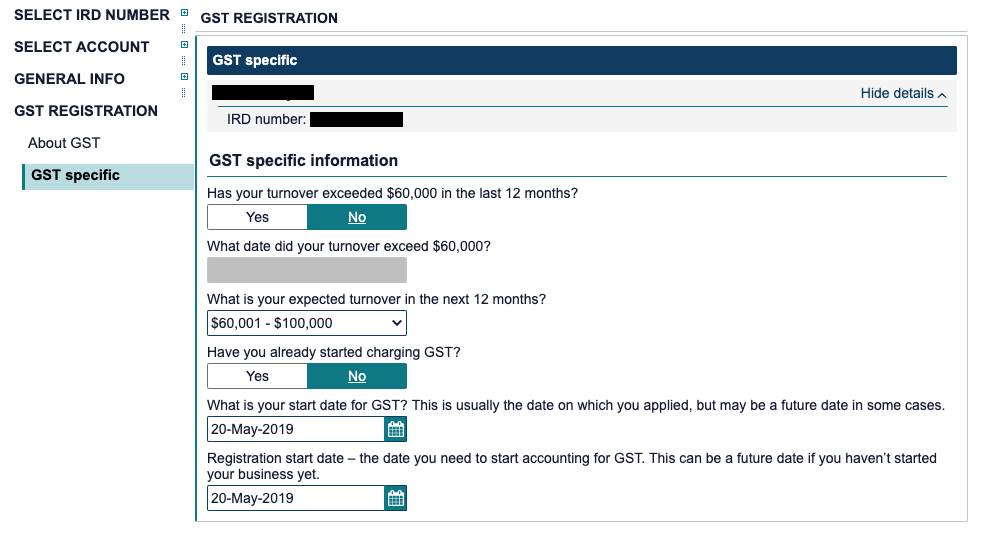Screen dimensions: 983x535
Task: Click GST REGISTRATION in the sidebar
Action: pos(86,111)
